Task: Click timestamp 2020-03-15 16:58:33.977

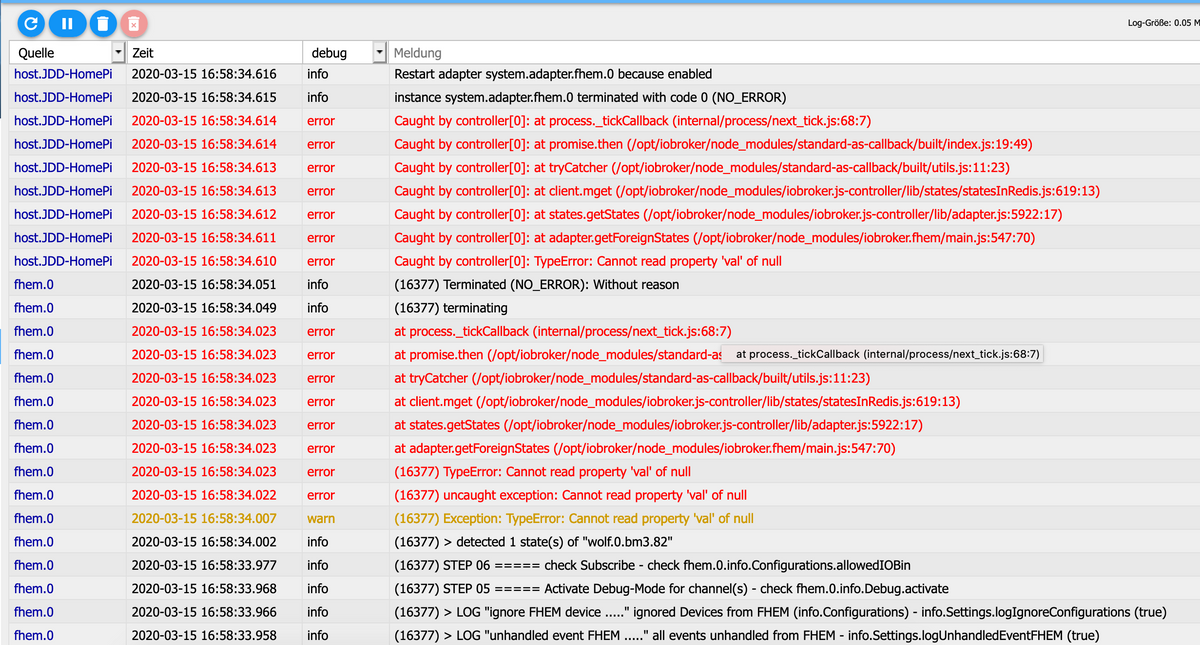Action: [204, 565]
